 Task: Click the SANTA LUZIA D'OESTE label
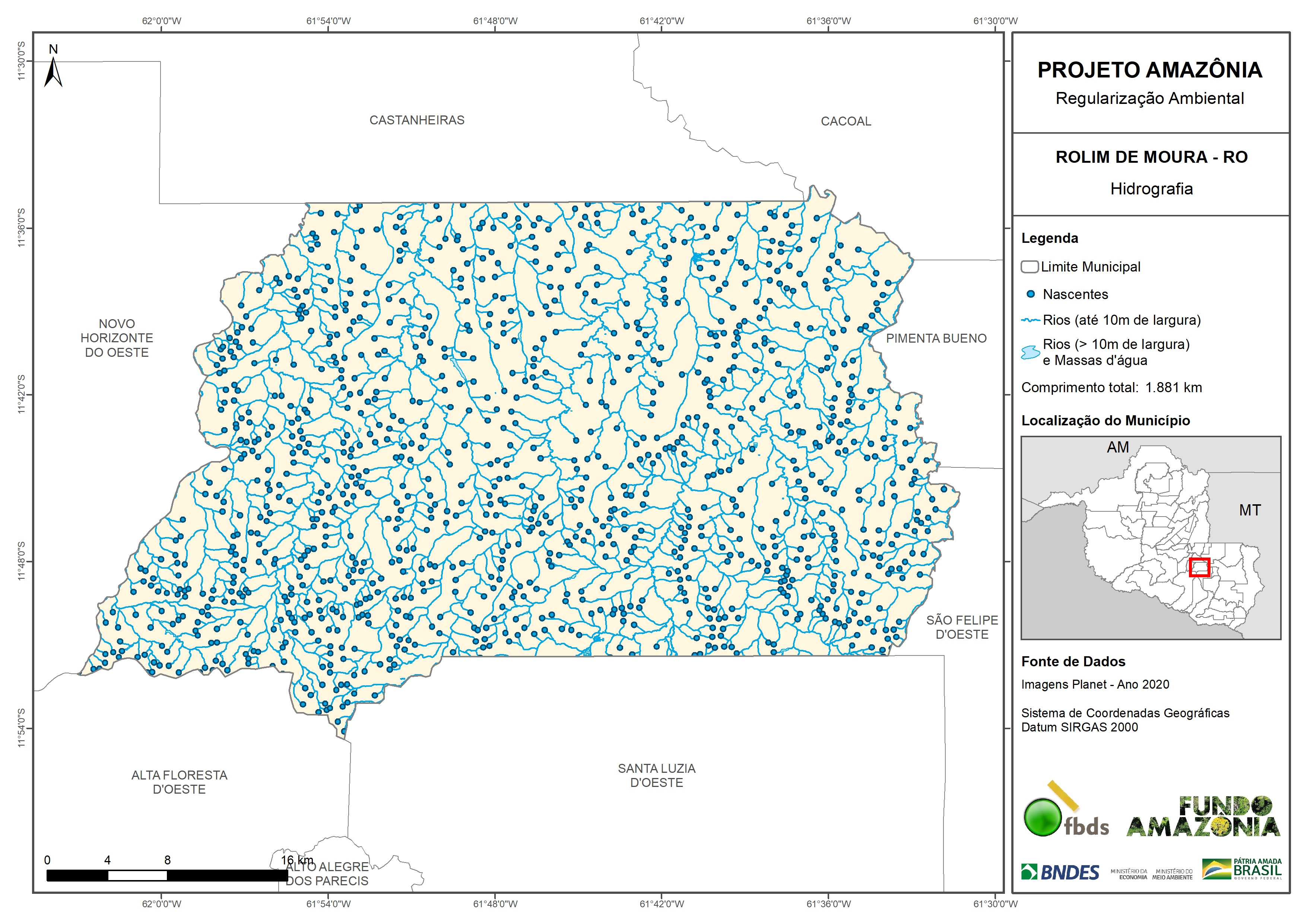[x=656, y=775]
